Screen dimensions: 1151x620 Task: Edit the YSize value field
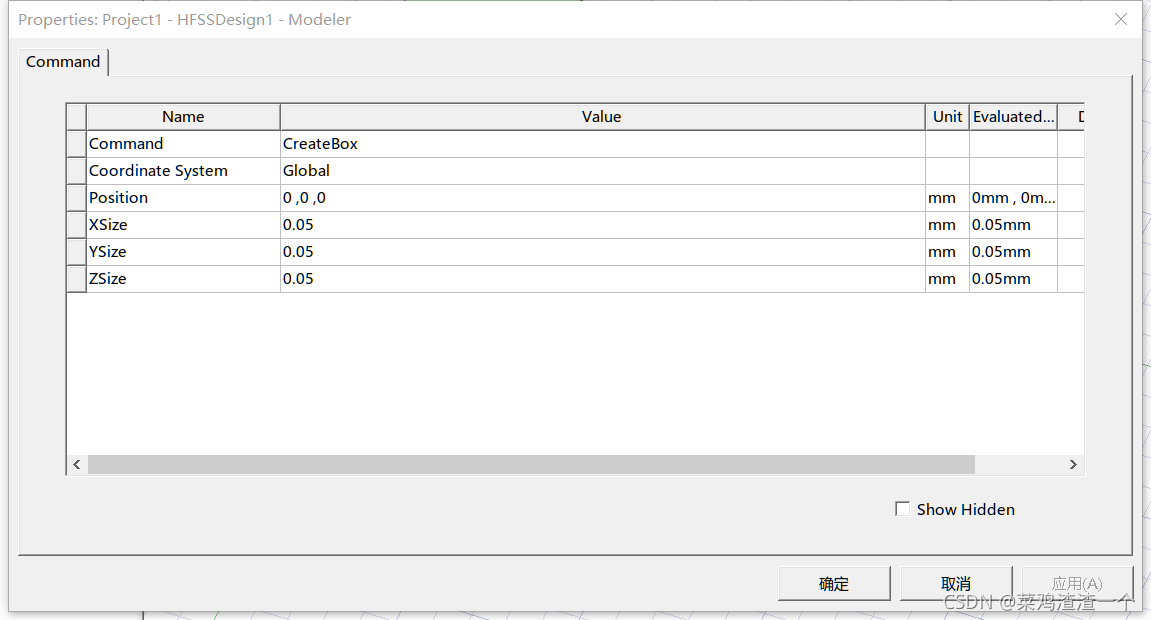point(602,252)
